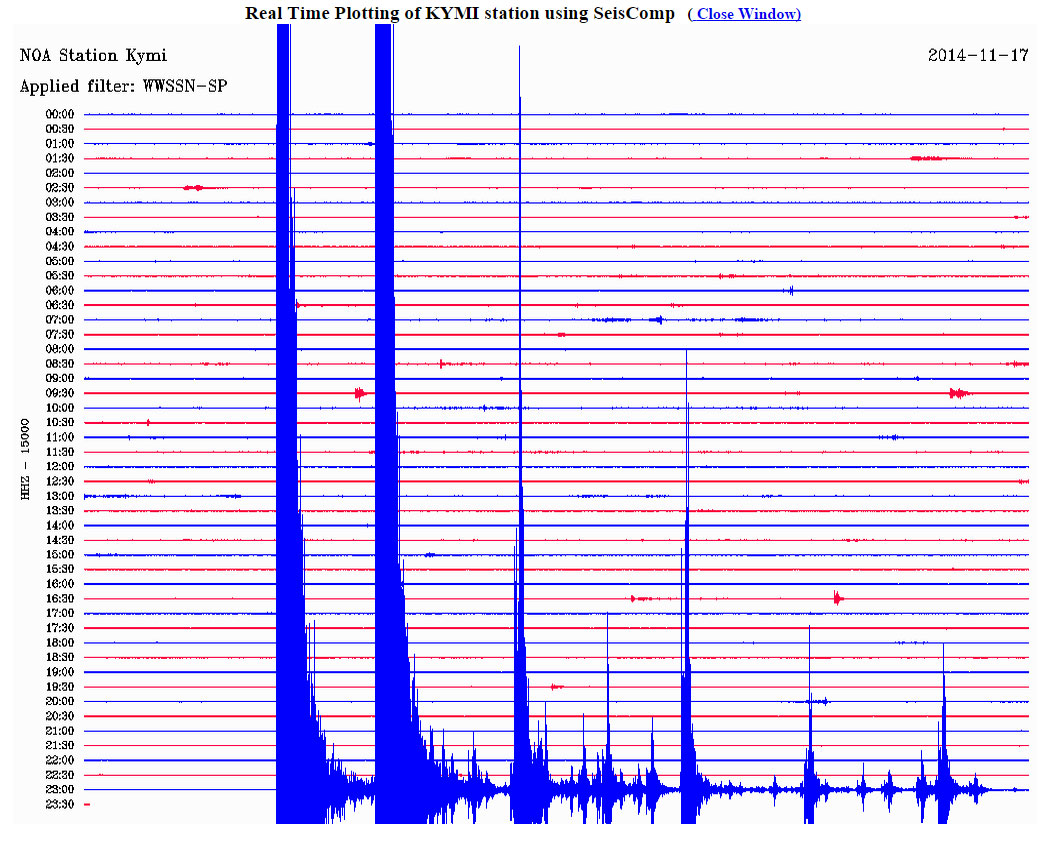Click the small blue event on the 06:00 trace
Screen dimensions: 1058x847
tap(791, 290)
